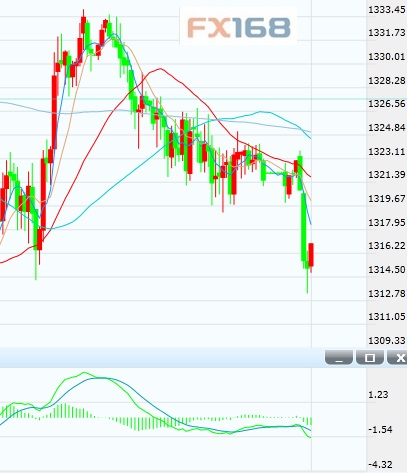The width and height of the screenshot is (409, 473).
Task: Click the 1328.28 price axis label
Action: click(x=387, y=80)
